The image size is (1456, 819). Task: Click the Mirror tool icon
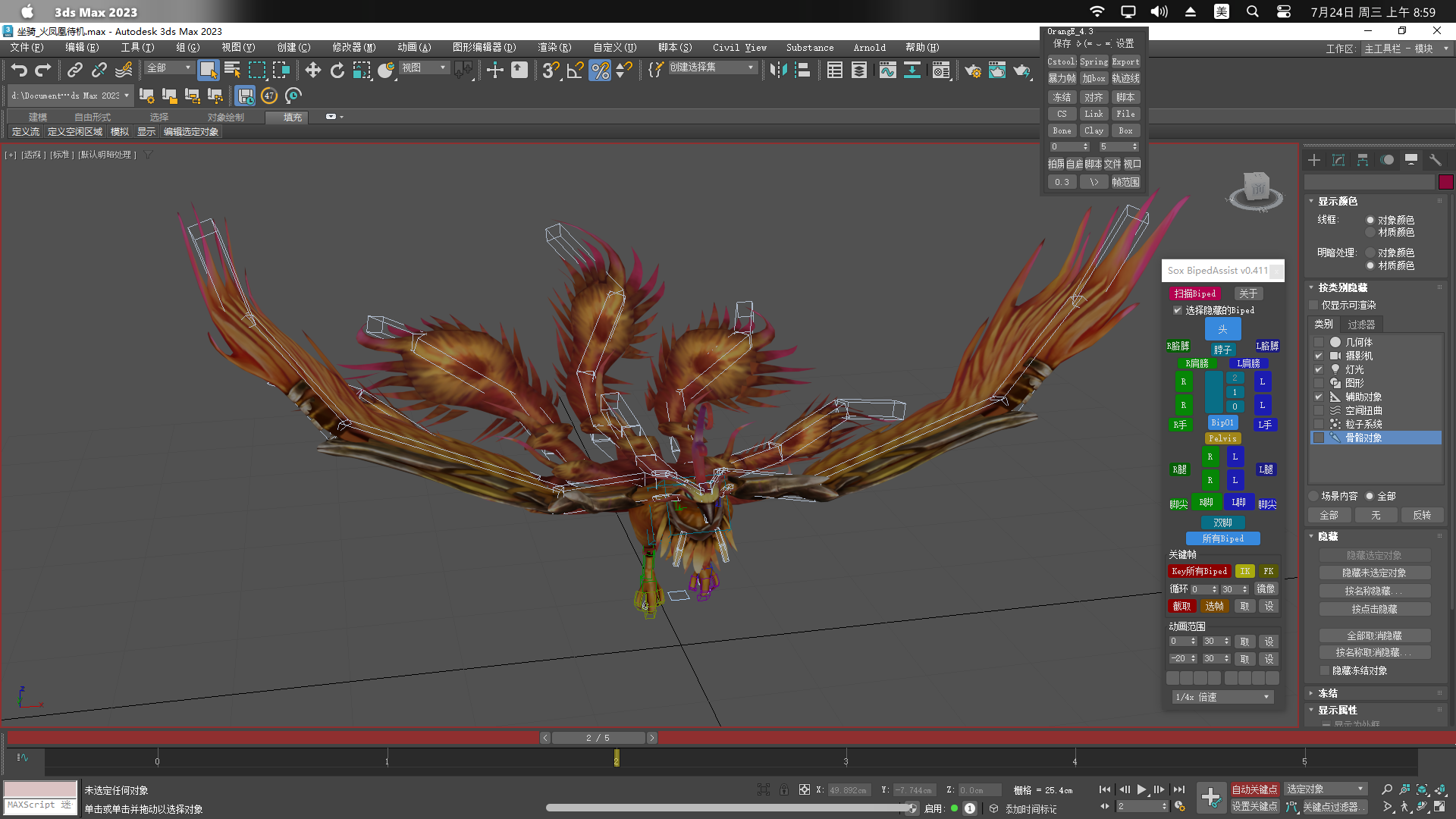click(778, 71)
